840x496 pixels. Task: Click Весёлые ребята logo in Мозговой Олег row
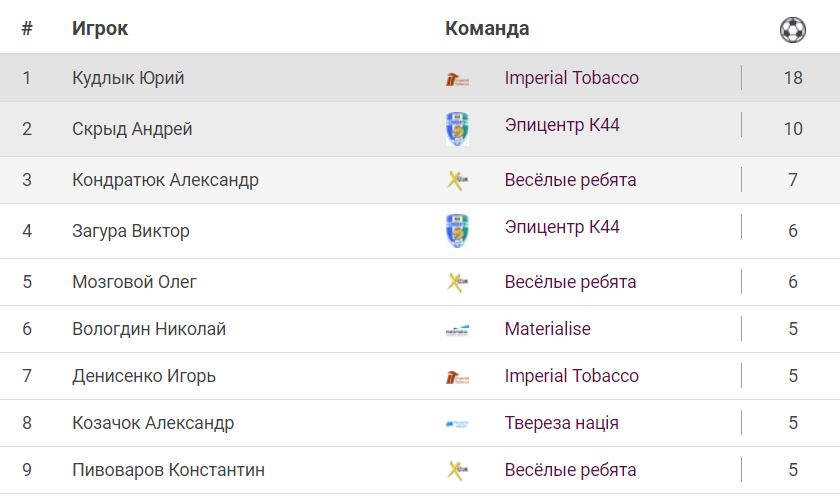[x=457, y=283]
